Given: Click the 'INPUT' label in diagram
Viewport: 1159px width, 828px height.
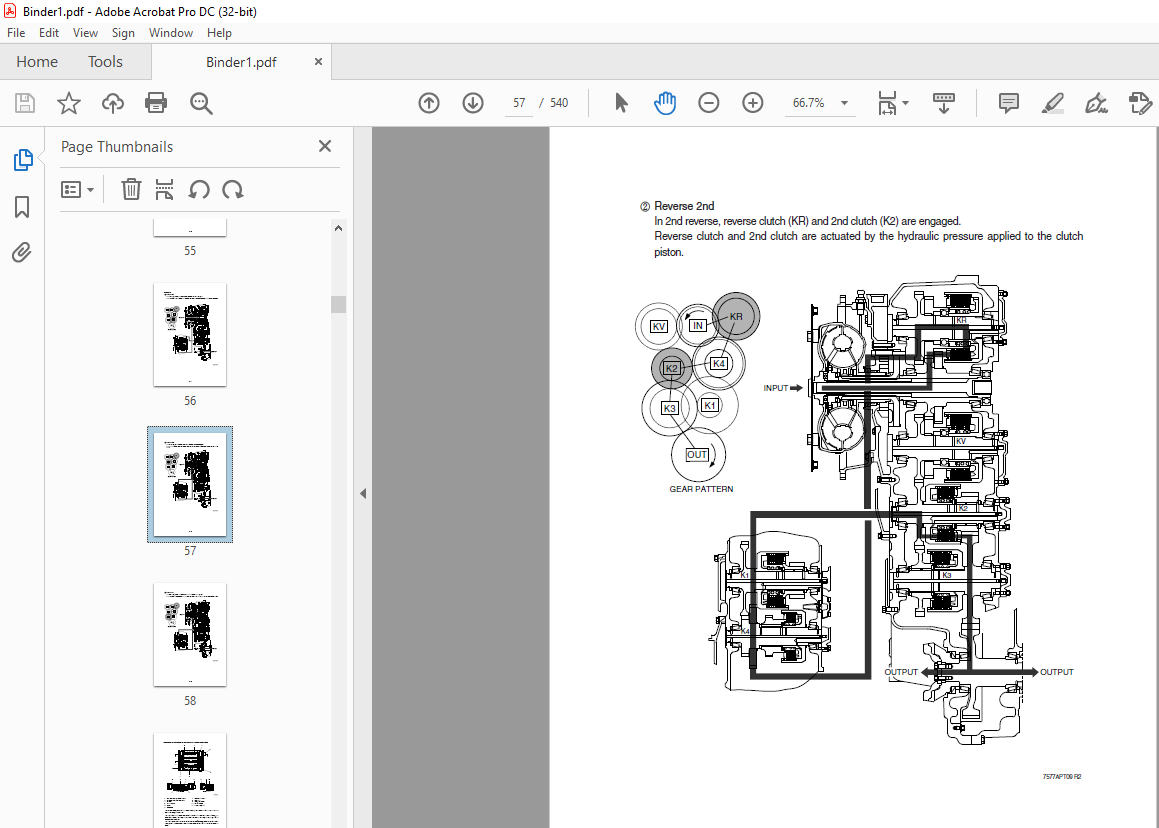Looking at the screenshot, I should (775, 388).
